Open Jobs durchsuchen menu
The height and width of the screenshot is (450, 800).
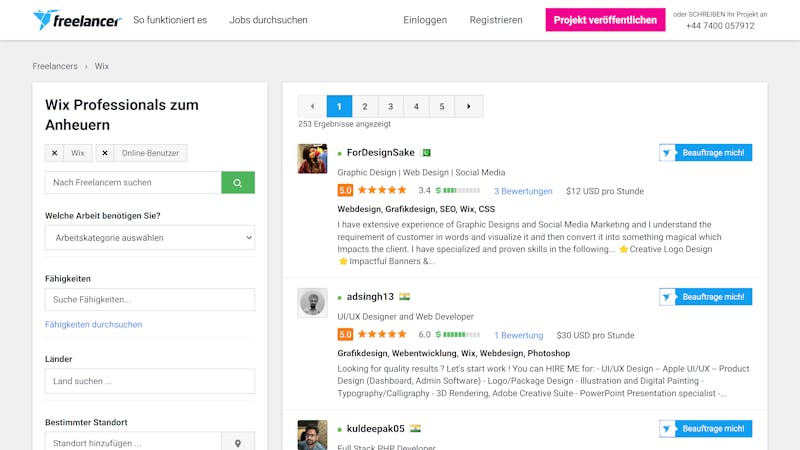[x=268, y=20]
